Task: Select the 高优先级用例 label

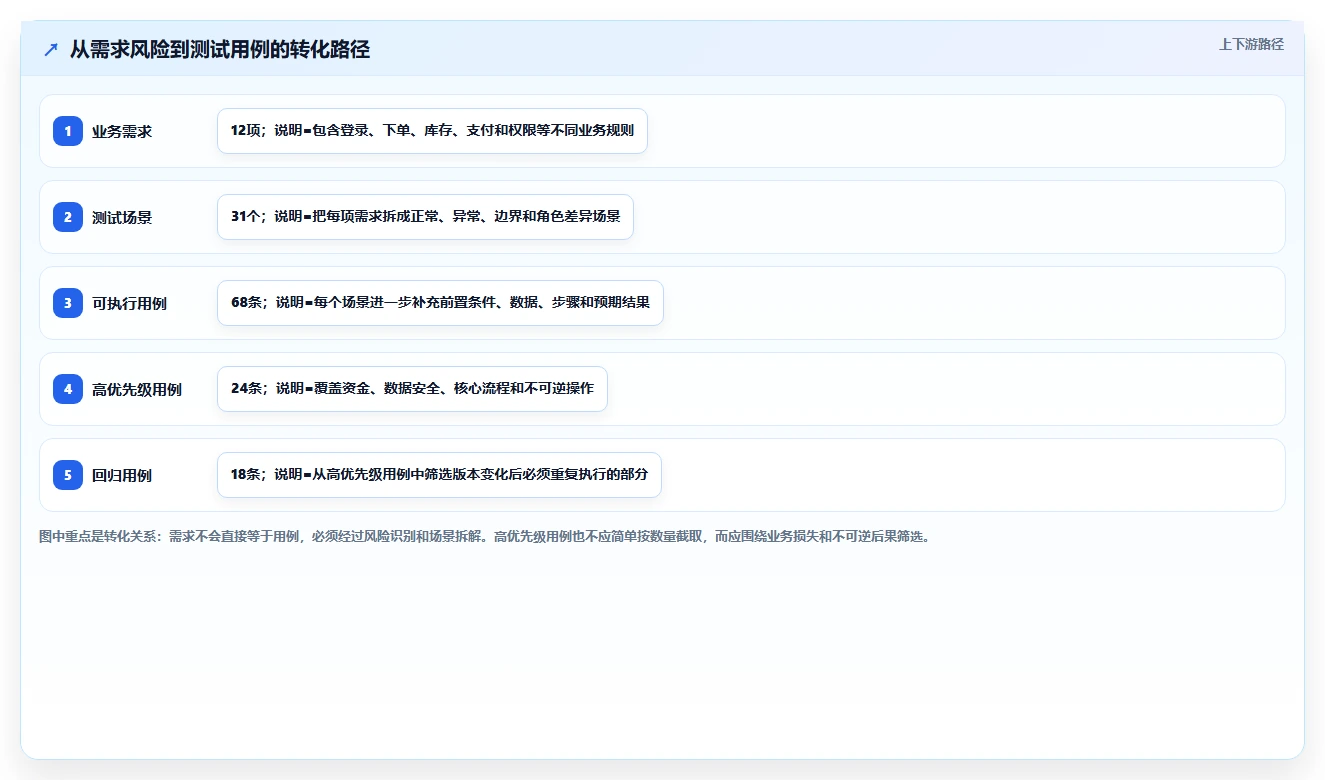Action: point(137,389)
